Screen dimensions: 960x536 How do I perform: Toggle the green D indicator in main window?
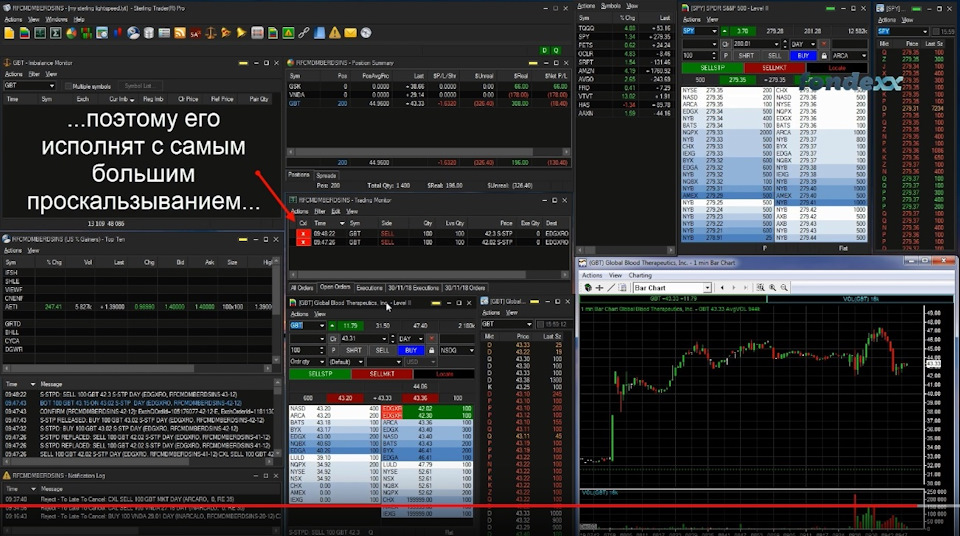(544, 50)
